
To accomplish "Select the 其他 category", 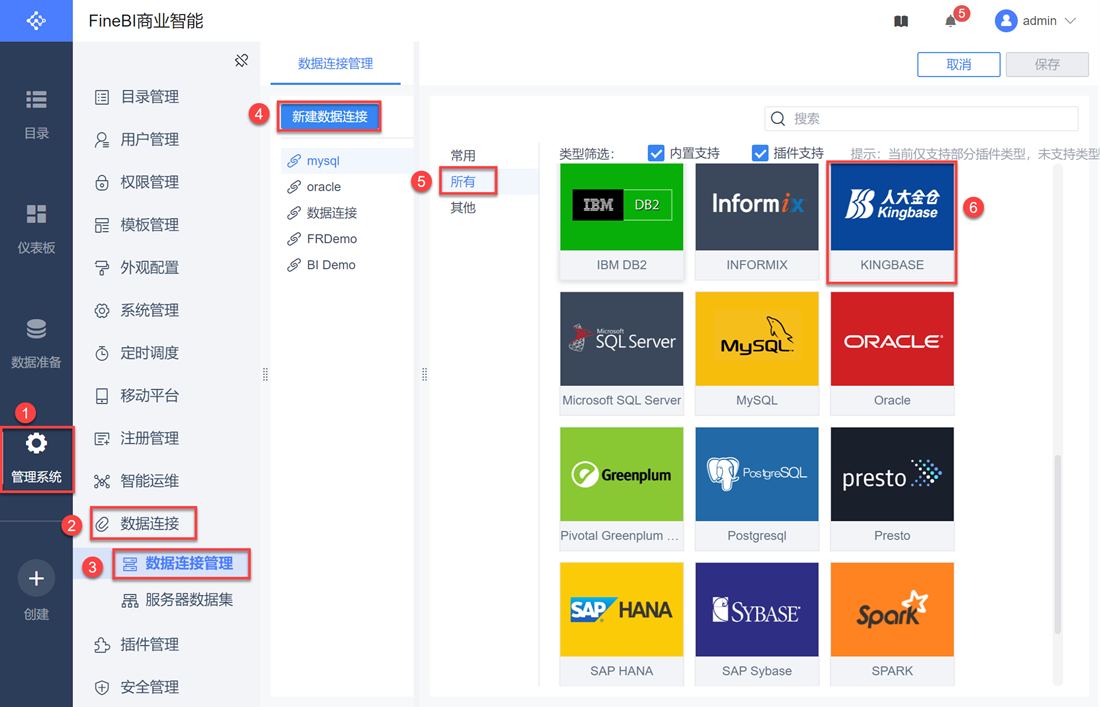I will click(463, 208).
